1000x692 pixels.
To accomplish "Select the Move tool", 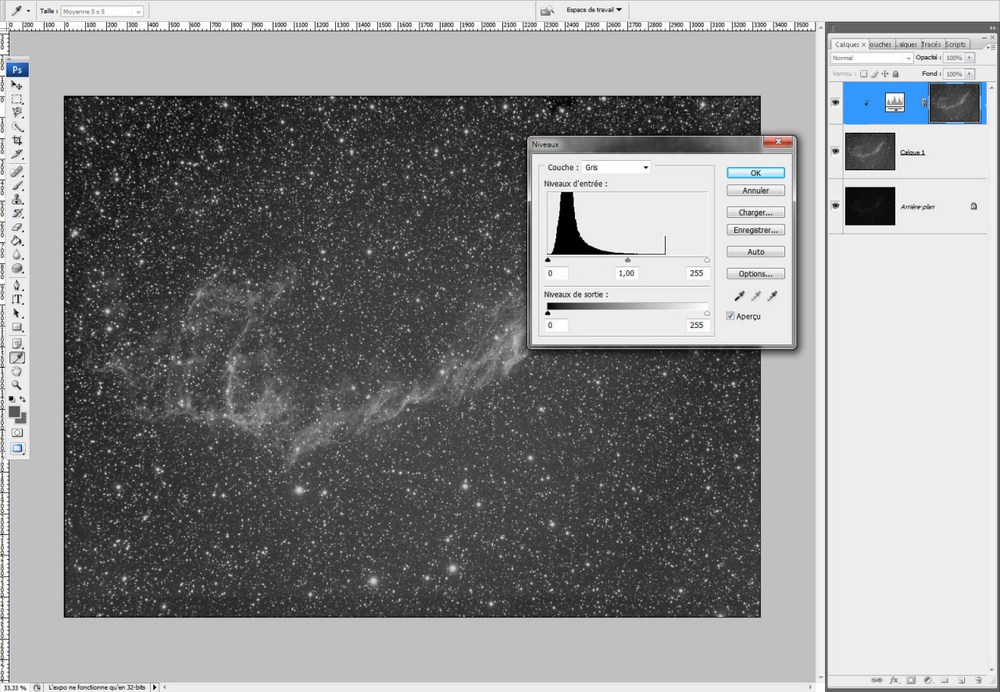I will click(17, 85).
